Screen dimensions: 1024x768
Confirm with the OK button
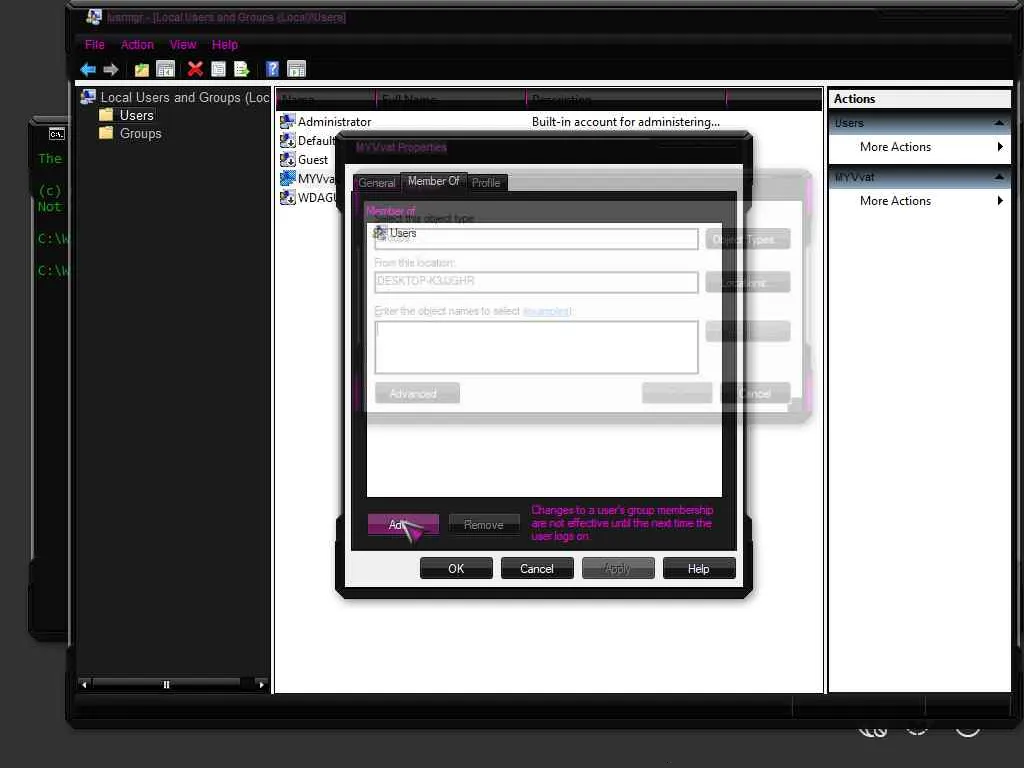tap(456, 569)
